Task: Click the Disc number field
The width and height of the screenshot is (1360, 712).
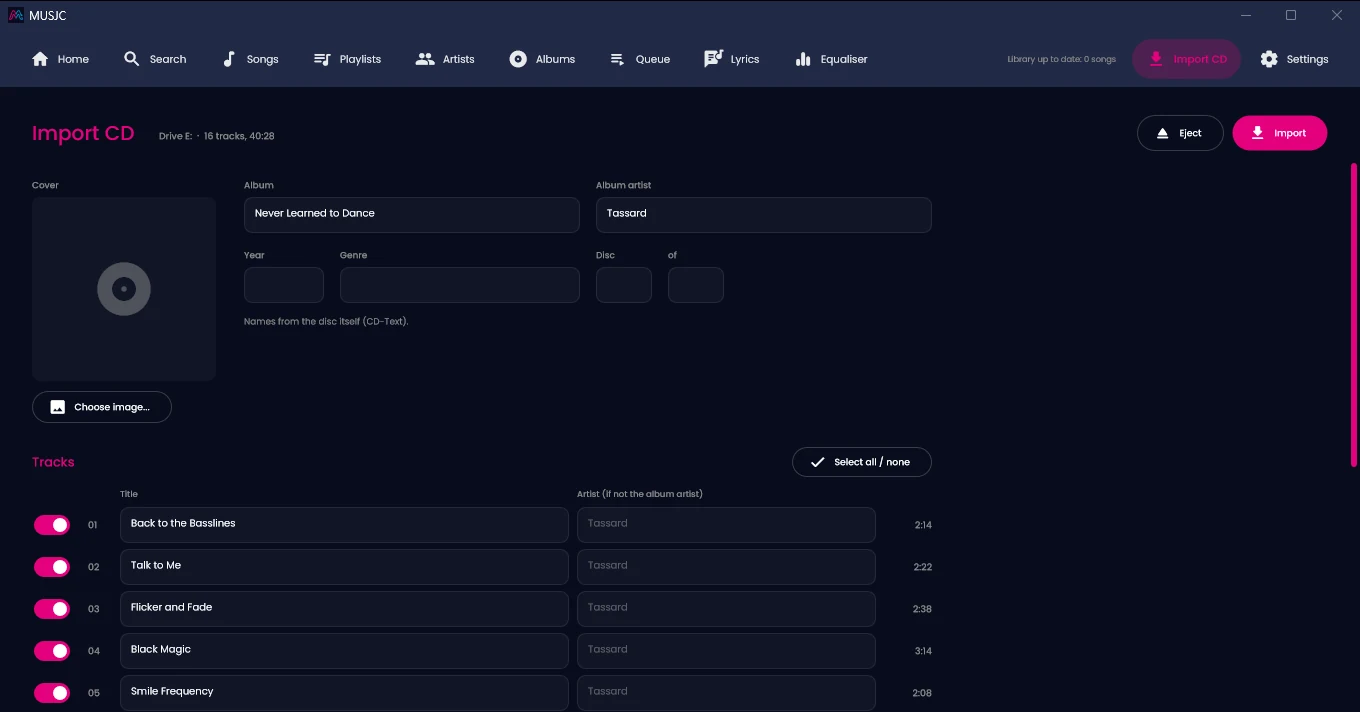Action: click(624, 285)
